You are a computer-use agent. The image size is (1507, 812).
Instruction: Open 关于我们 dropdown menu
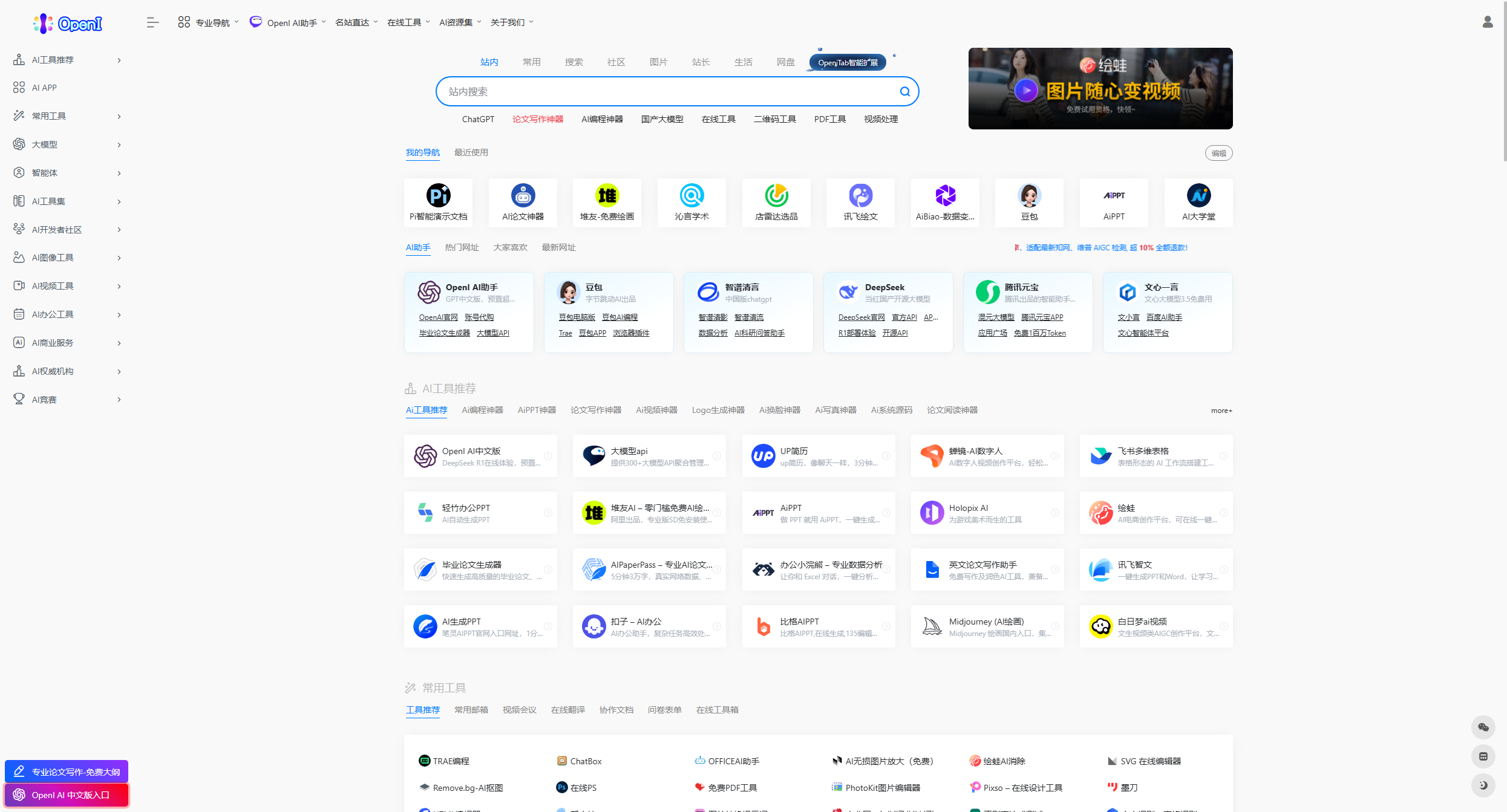pyautogui.click(x=512, y=22)
